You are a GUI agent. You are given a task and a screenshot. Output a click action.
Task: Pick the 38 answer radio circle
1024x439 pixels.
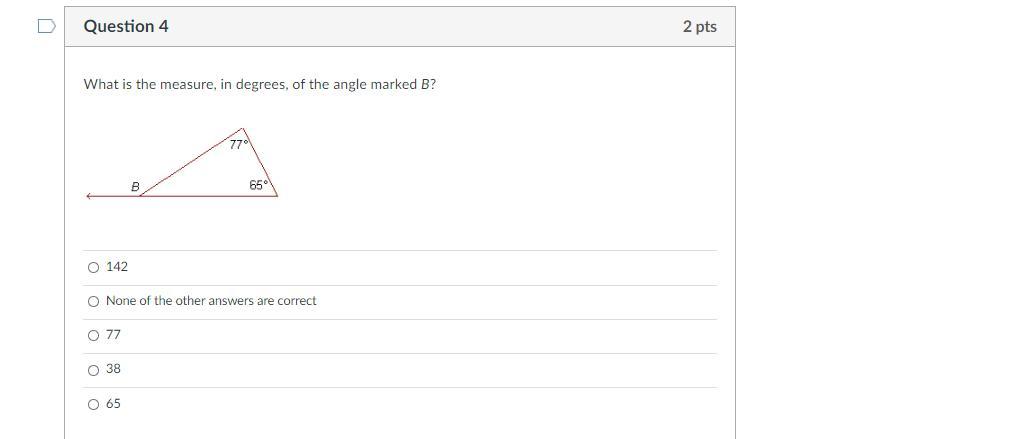pos(94,370)
